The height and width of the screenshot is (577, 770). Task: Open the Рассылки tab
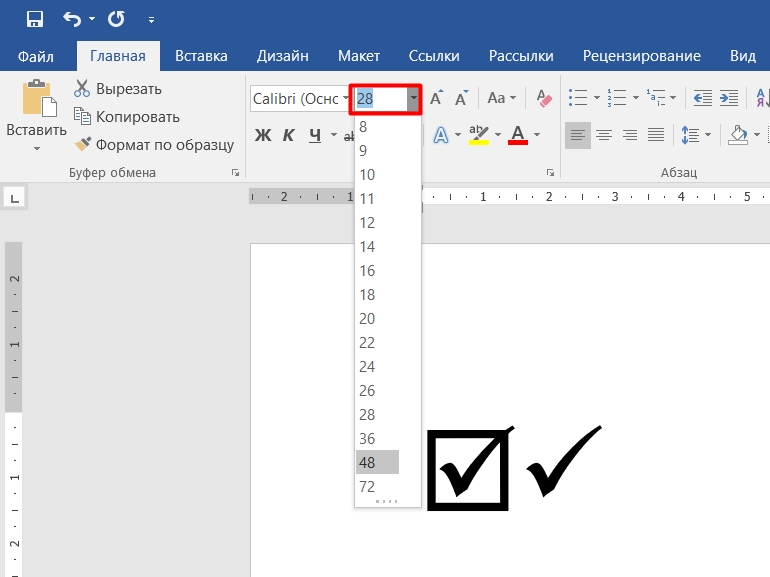click(x=521, y=56)
